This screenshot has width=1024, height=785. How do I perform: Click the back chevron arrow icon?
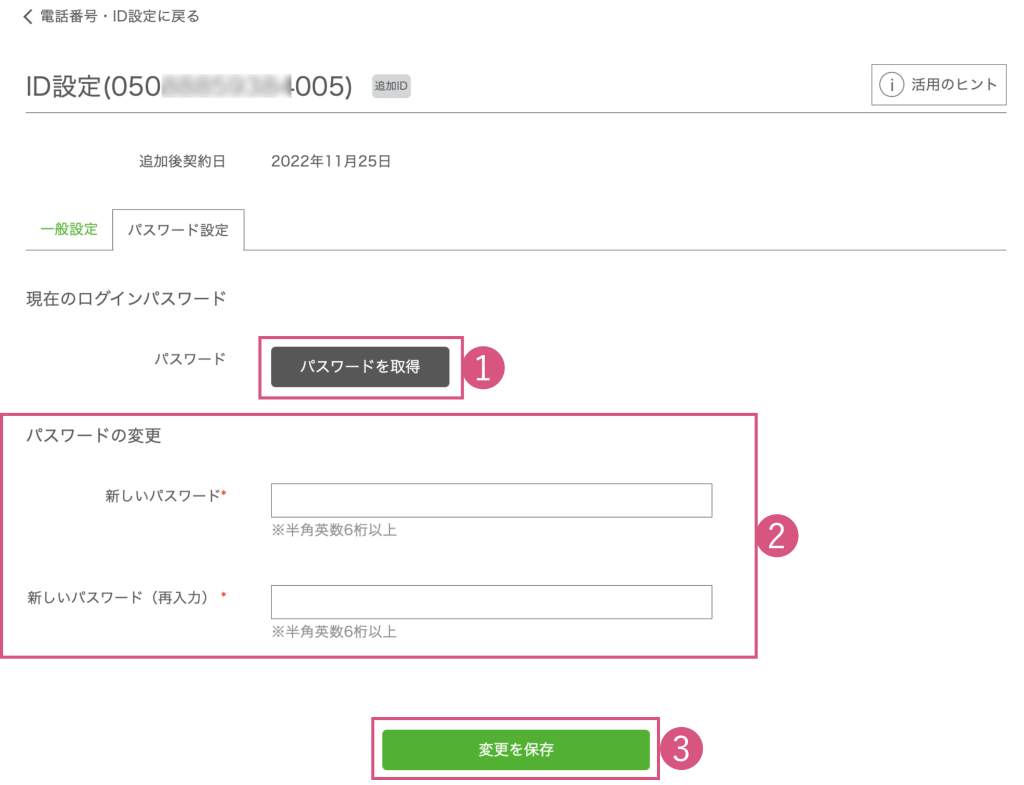click(x=28, y=16)
